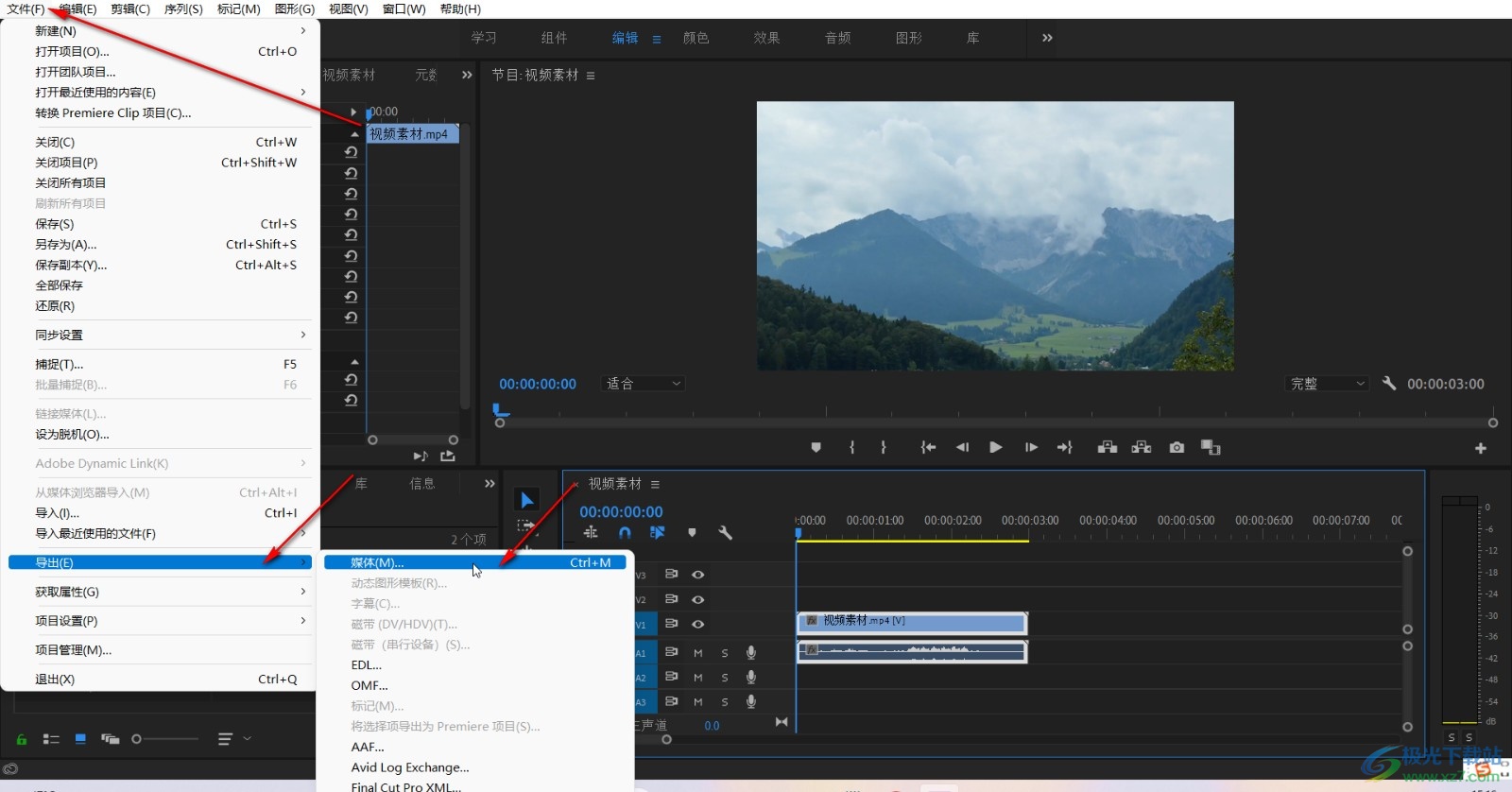This screenshot has width=1512, height=792.
Task: Enable voice-over record on A3
Action: (751, 701)
